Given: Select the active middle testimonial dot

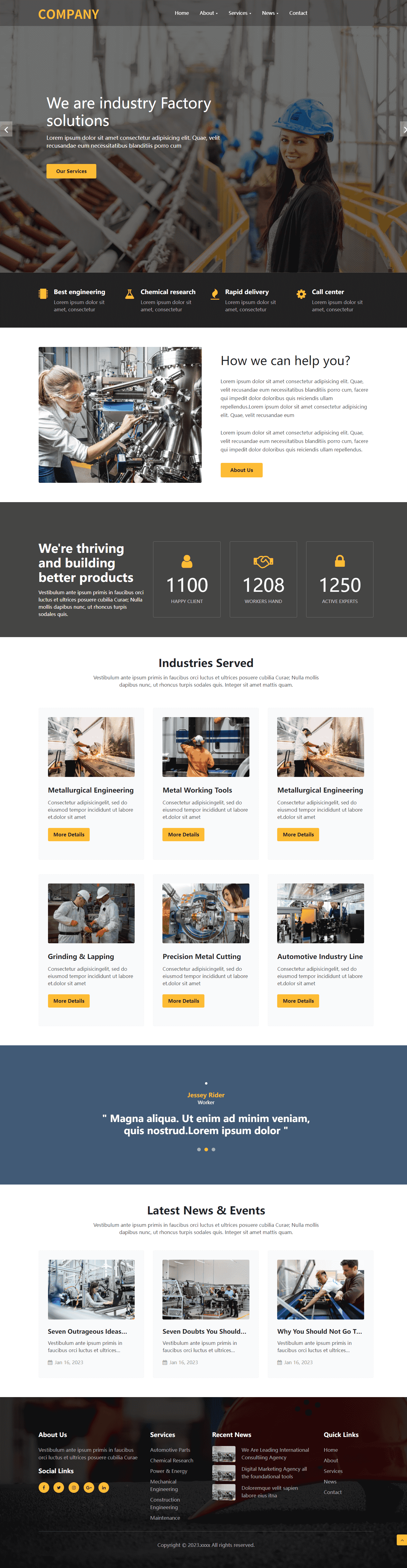Looking at the screenshot, I should click(206, 1149).
